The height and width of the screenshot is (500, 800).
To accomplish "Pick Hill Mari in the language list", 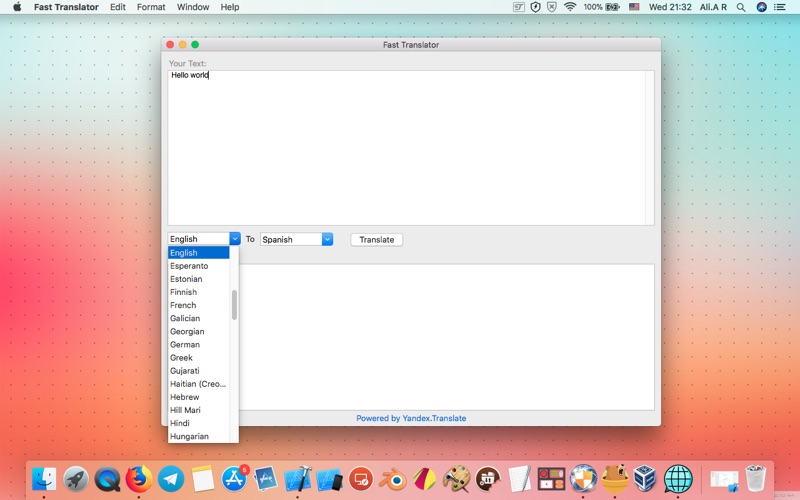I will 198,410.
